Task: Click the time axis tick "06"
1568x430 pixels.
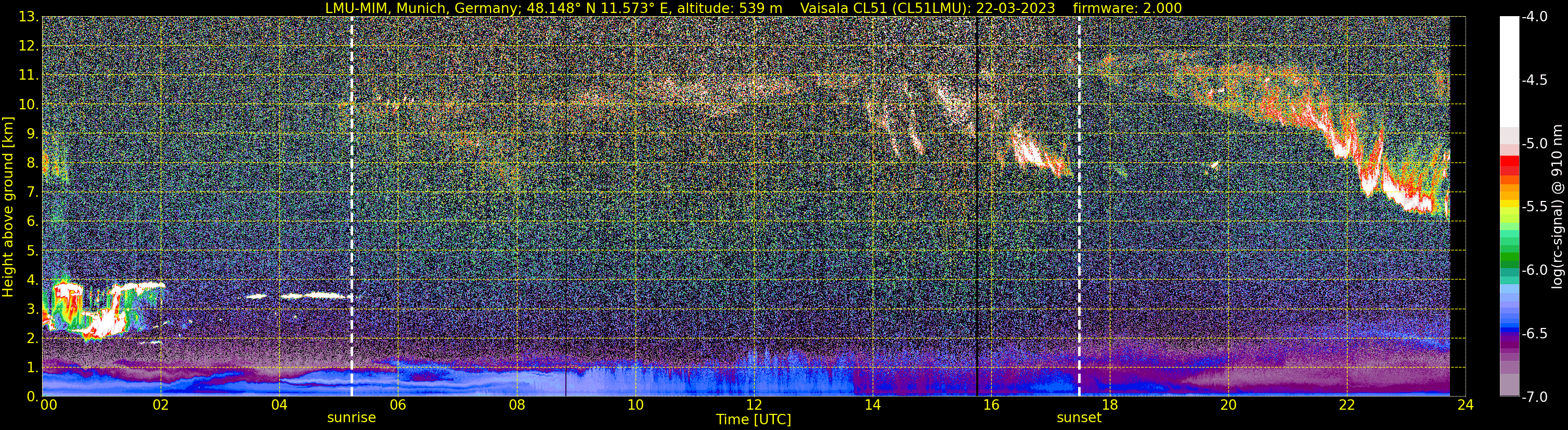Action: coord(397,406)
